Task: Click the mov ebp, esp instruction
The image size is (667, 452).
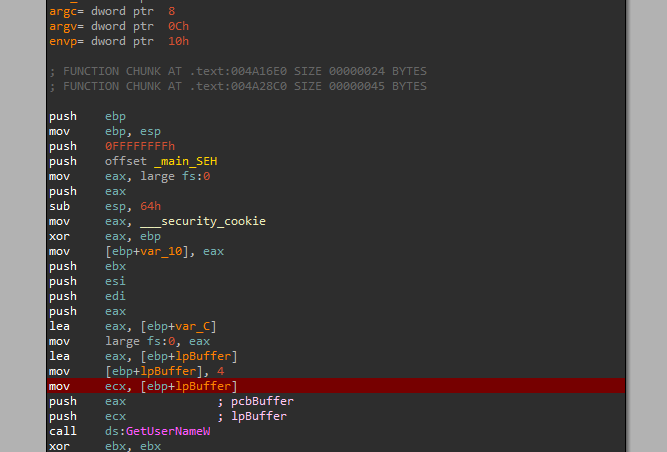Action: (105, 131)
